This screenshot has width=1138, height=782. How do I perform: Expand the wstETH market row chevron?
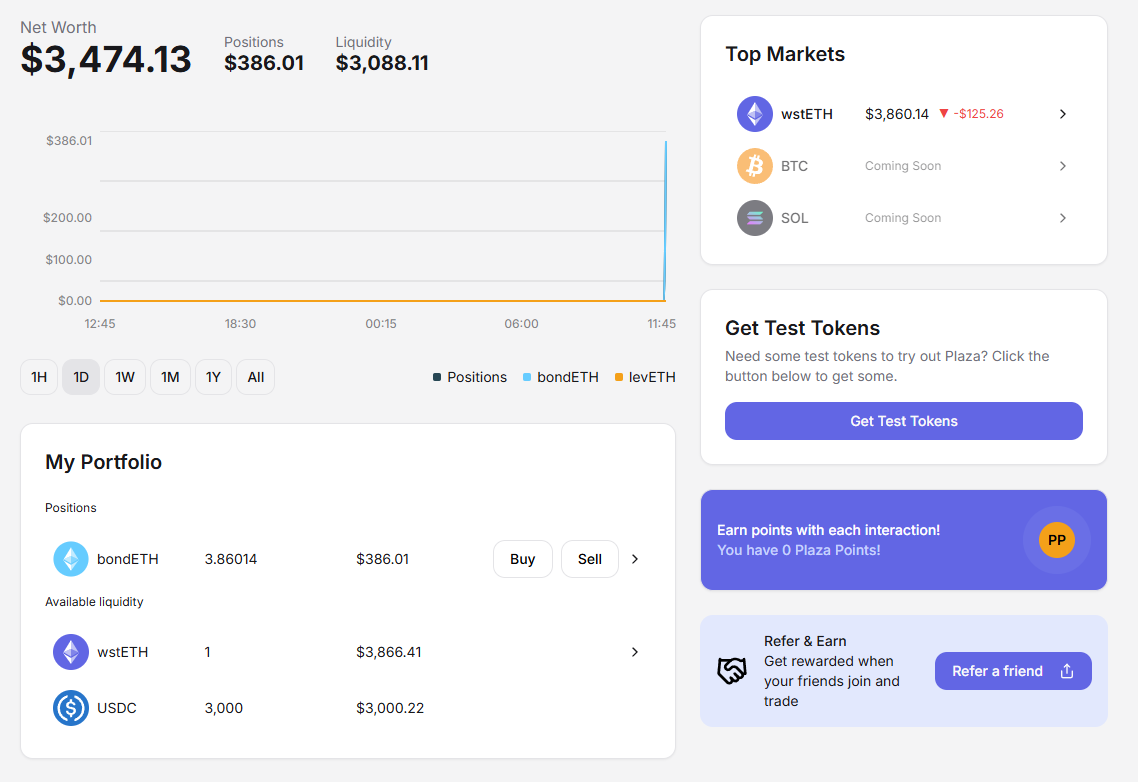coord(1063,114)
